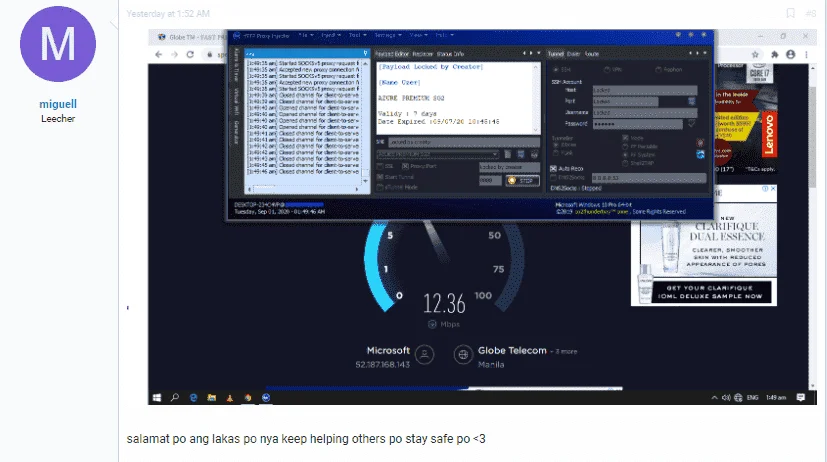827x462 pixels.
Task: Toggle the DNS2Socks checkbox
Action: tap(553, 178)
